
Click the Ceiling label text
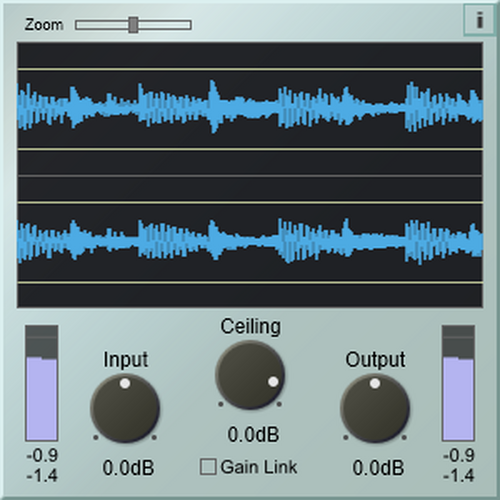pyautogui.click(x=251, y=326)
